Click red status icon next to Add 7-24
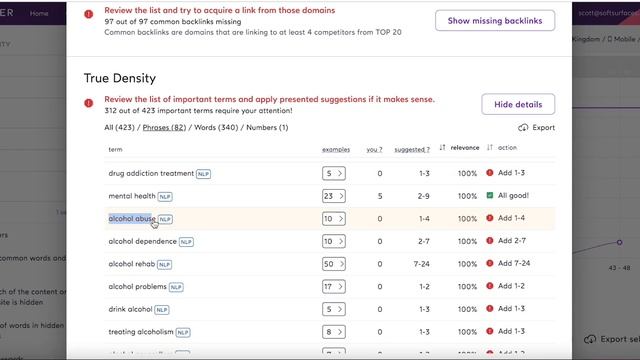 click(x=490, y=263)
